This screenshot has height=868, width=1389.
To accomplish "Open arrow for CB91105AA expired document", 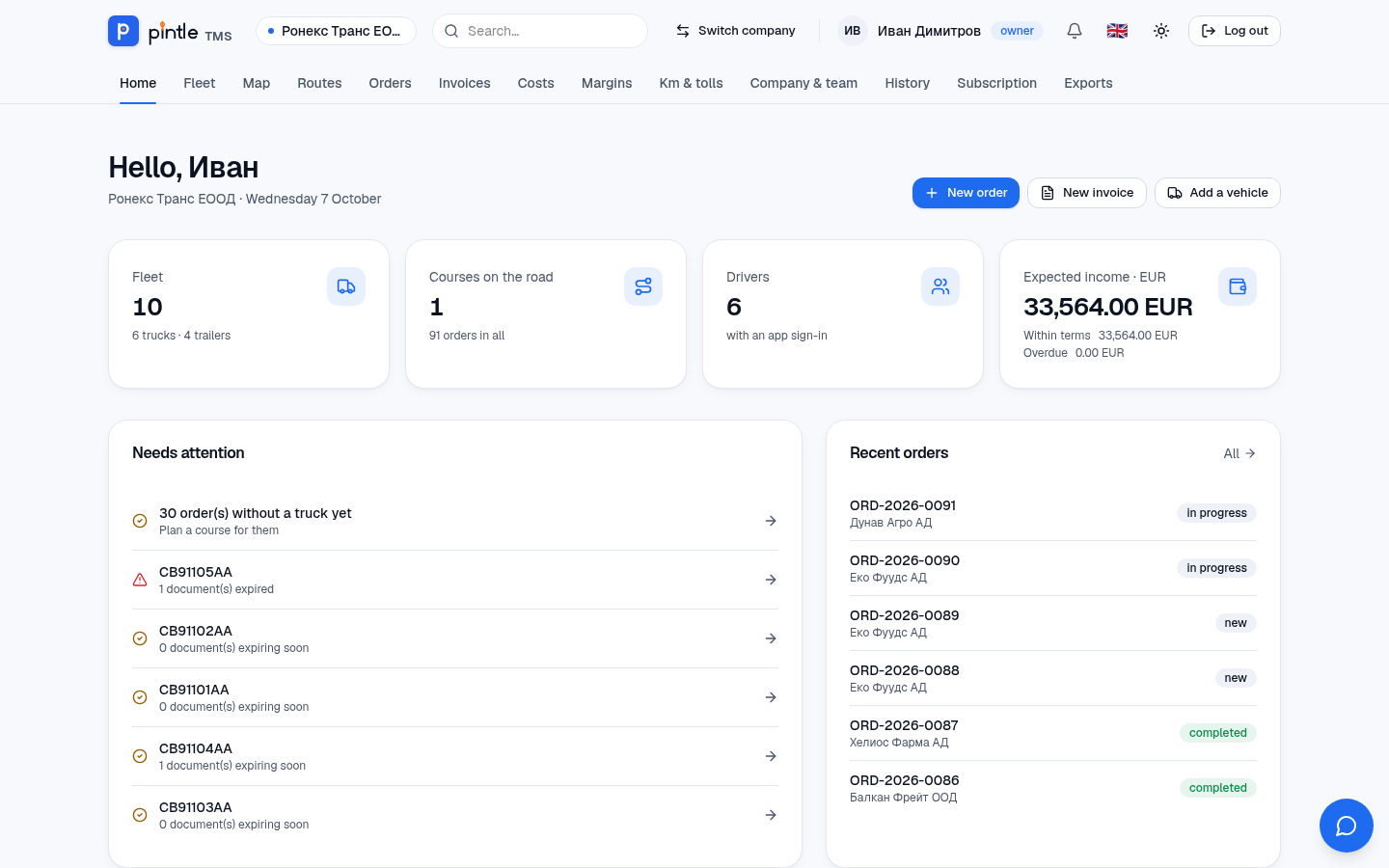I will pos(771,580).
